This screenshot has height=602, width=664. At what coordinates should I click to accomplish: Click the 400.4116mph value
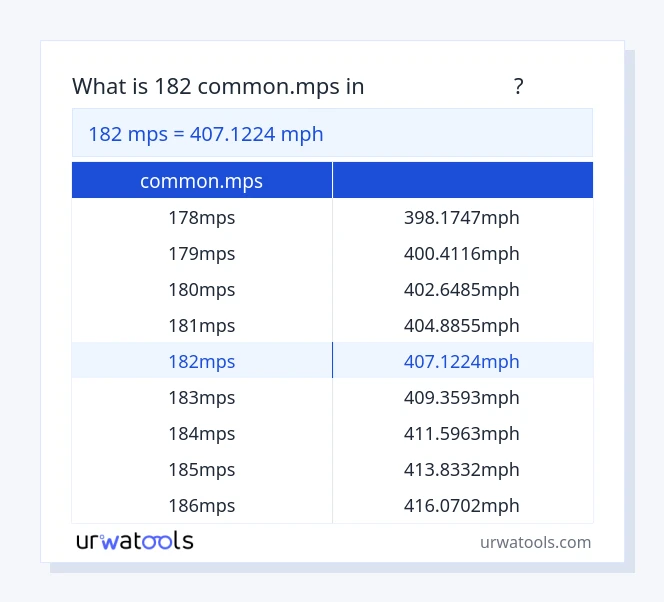pyautogui.click(x=461, y=254)
